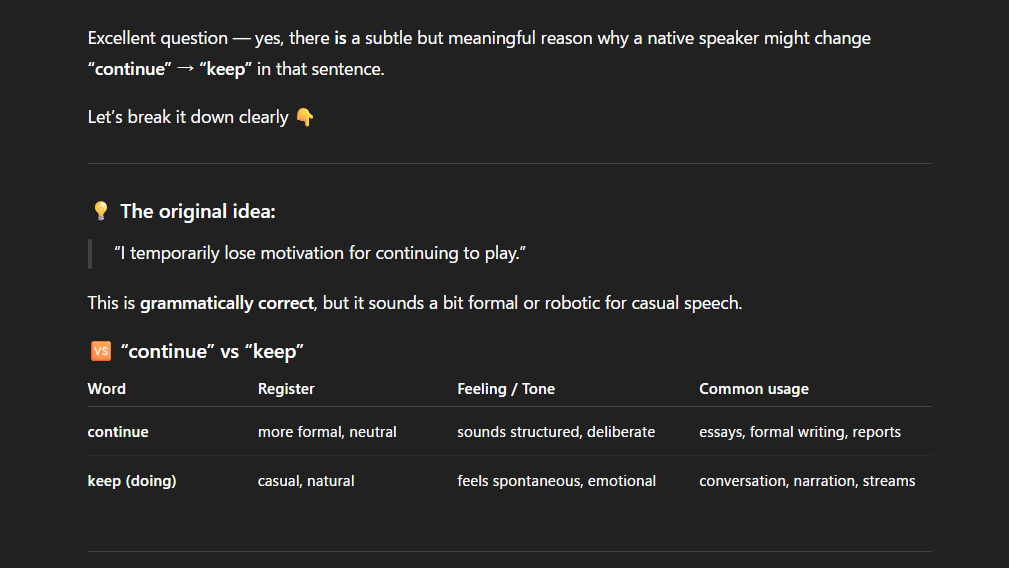Click the "conversation, narration, streams" cell
Screen dimensions: 1009x568
point(807,481)
